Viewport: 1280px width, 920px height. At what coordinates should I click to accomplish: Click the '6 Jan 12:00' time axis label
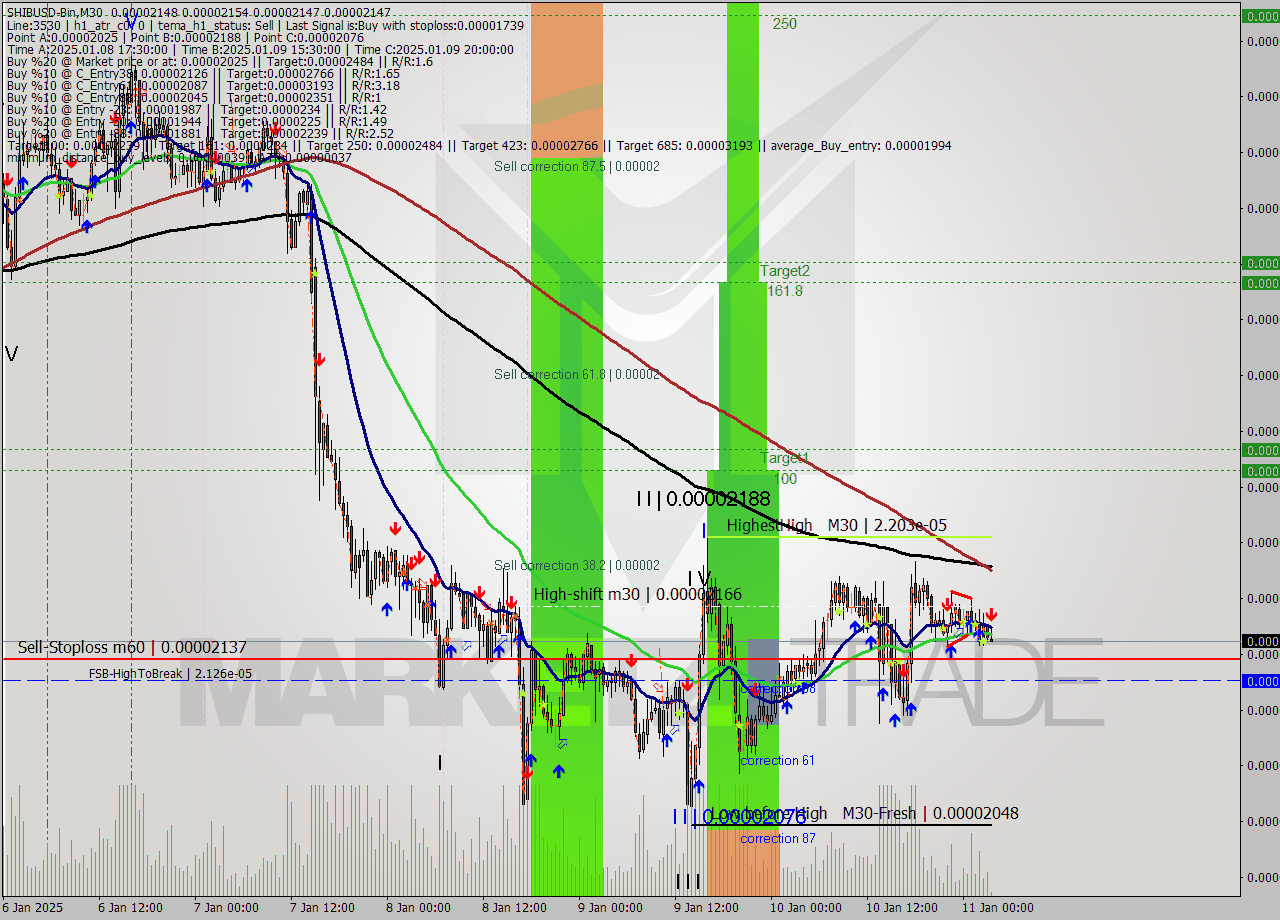tap(131, 908)
